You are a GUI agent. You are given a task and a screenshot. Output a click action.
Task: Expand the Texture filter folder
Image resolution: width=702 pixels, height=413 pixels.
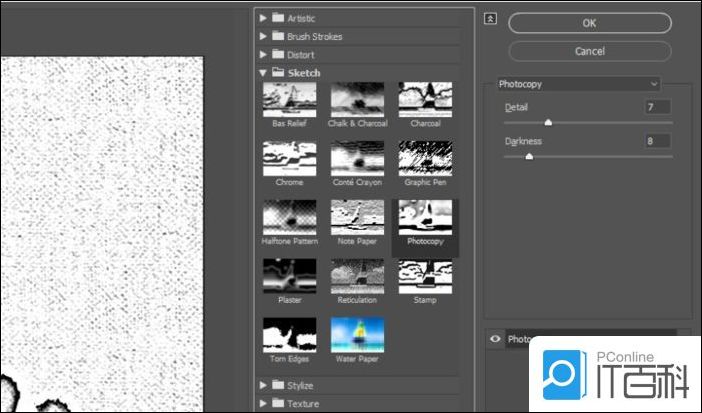tap(263, 404)
